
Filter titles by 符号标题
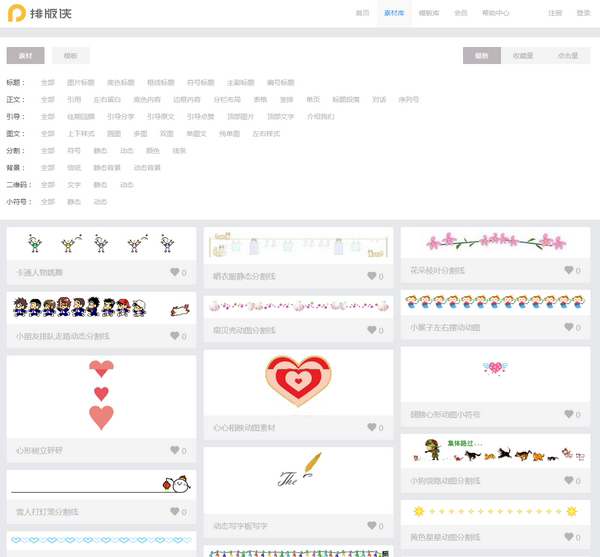201,82
